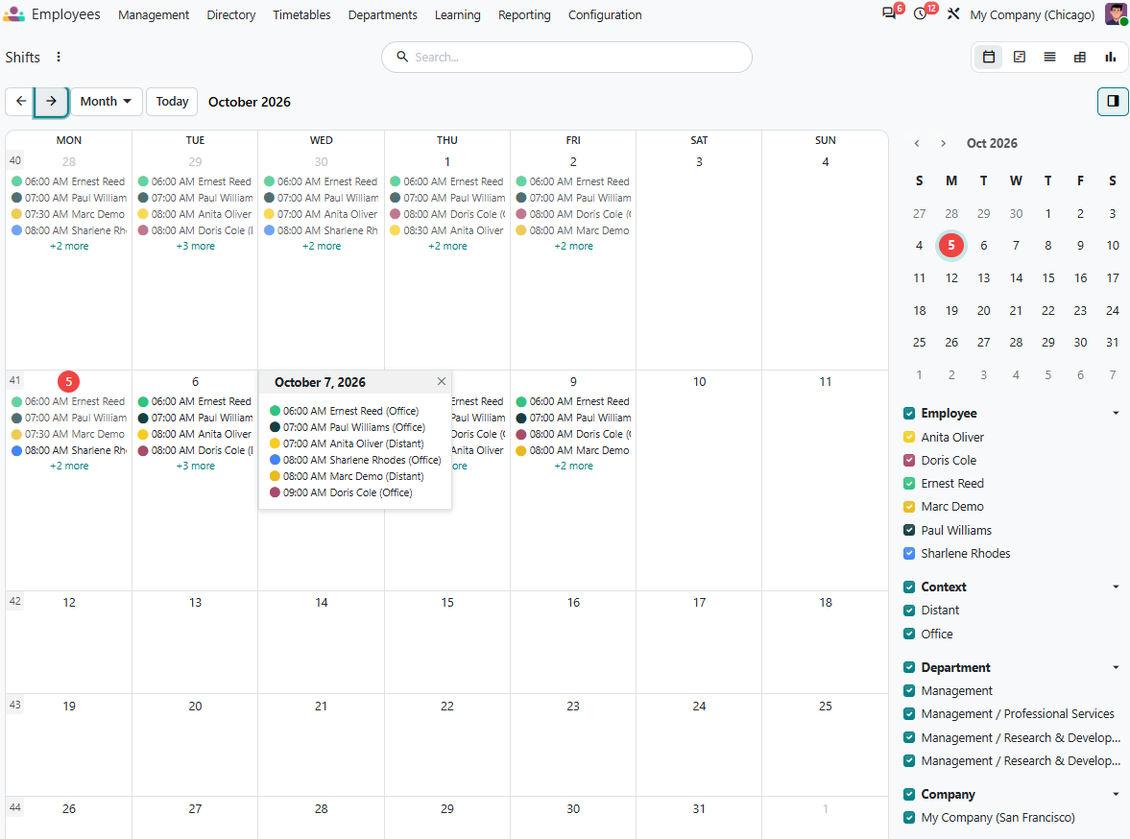Open the Directory menu
Viewport: 1130px width, 839px height.
click(x=231, y=14)
